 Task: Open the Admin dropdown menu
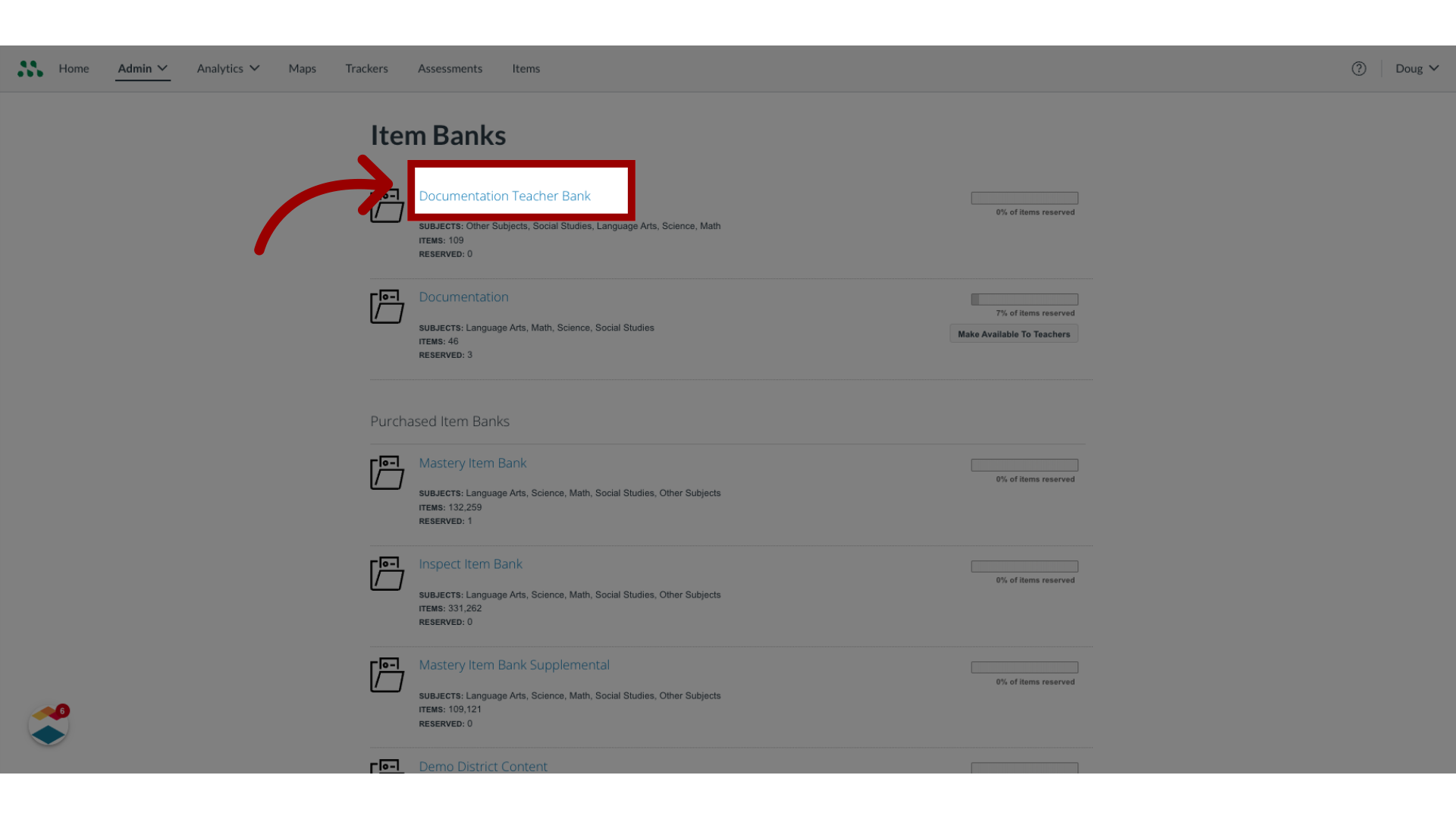pyautogui.click(x=142, y=68)
